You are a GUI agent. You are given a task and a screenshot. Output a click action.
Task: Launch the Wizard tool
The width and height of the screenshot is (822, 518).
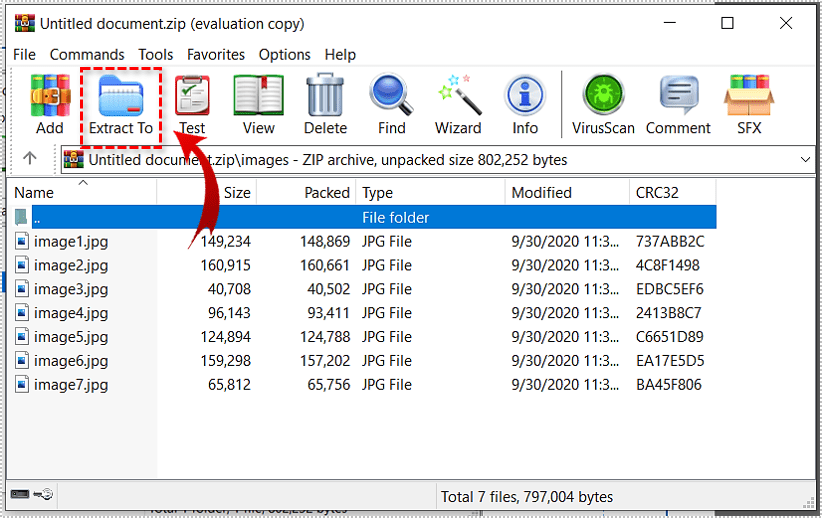coord(458,104)
